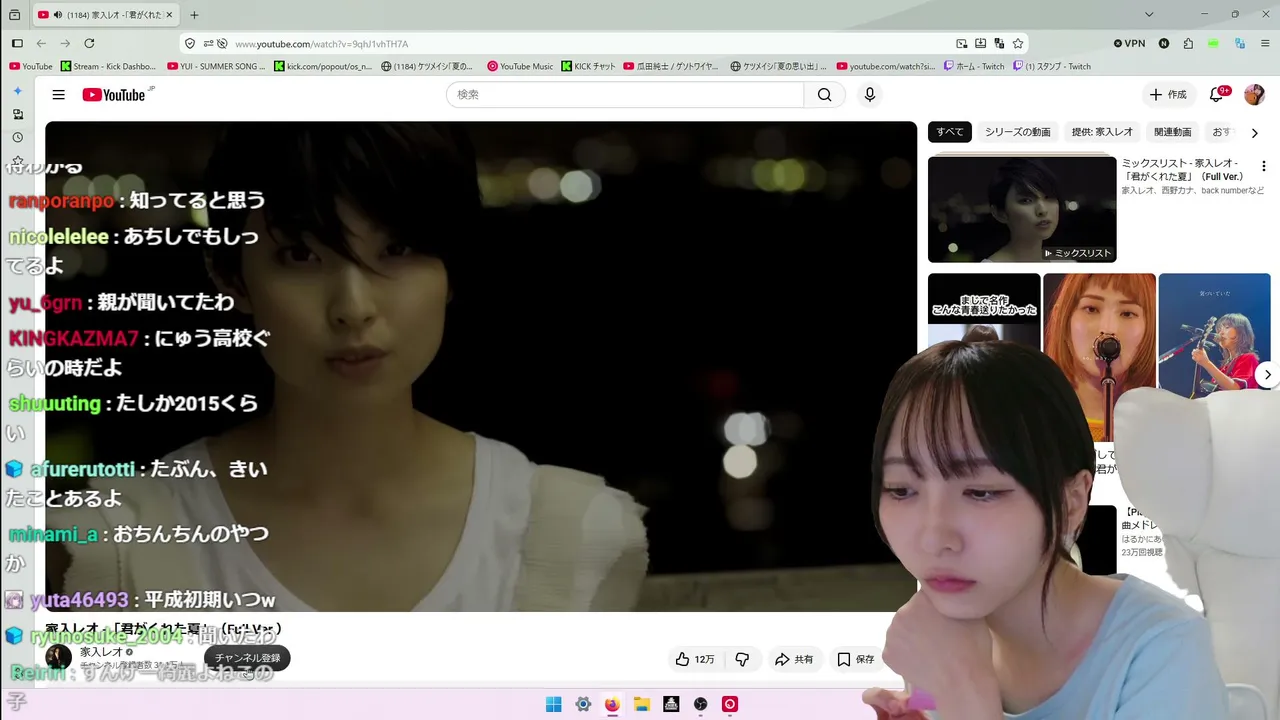Open the YouTube bookmark in bookmarks bar
The image size is (1280, 720).
(30, 67)
